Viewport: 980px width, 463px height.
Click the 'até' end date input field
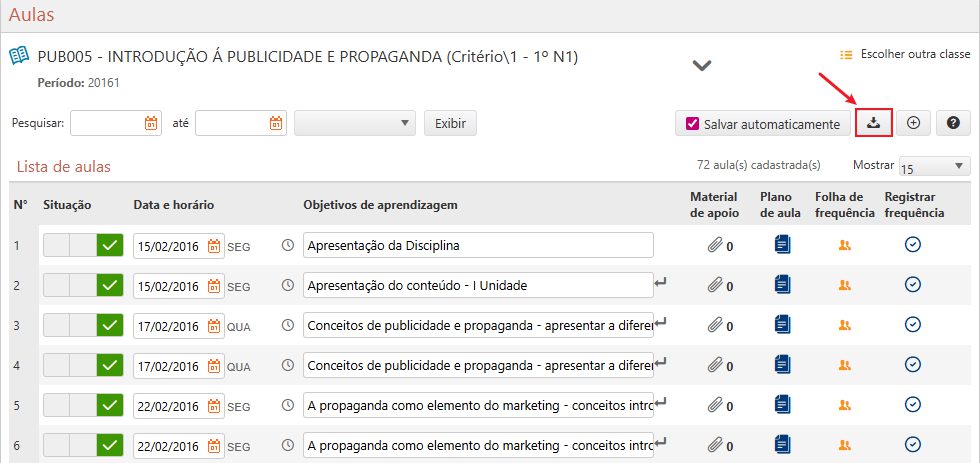click(241, 123)
